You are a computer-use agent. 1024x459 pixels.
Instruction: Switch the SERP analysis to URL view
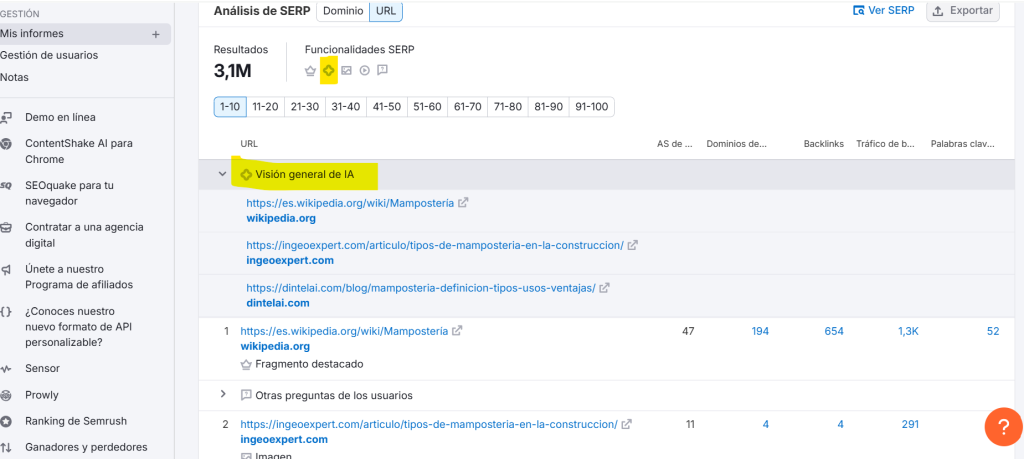tap(385, 11)
